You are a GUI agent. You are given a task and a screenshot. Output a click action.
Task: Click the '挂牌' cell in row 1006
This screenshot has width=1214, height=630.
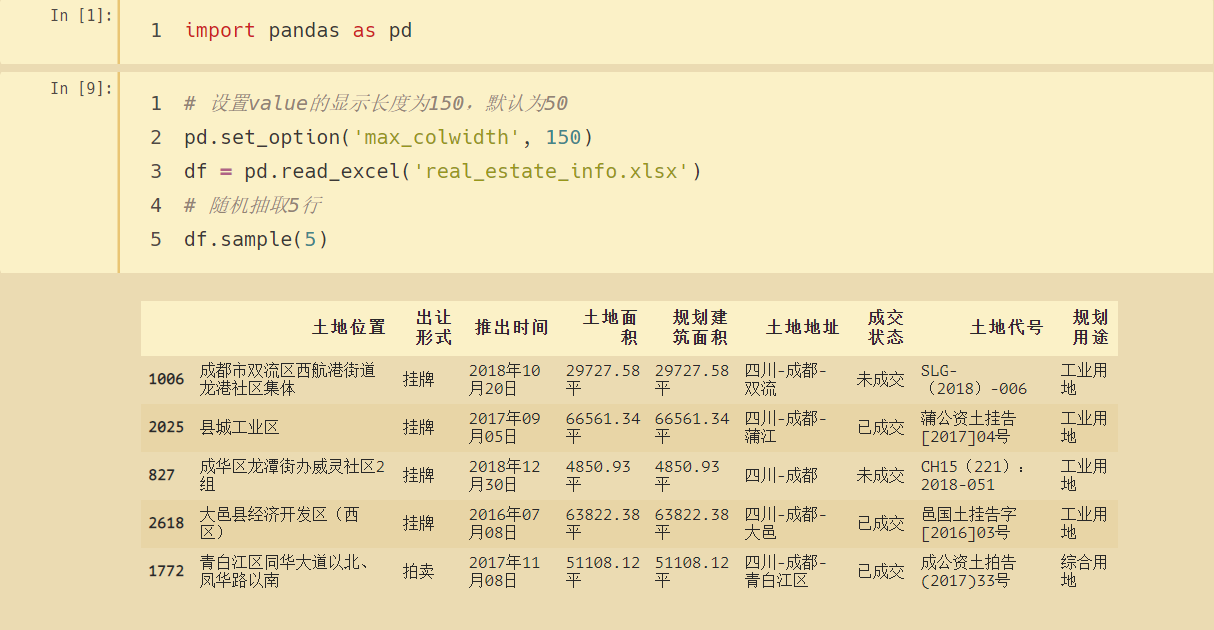coord(419,379)
